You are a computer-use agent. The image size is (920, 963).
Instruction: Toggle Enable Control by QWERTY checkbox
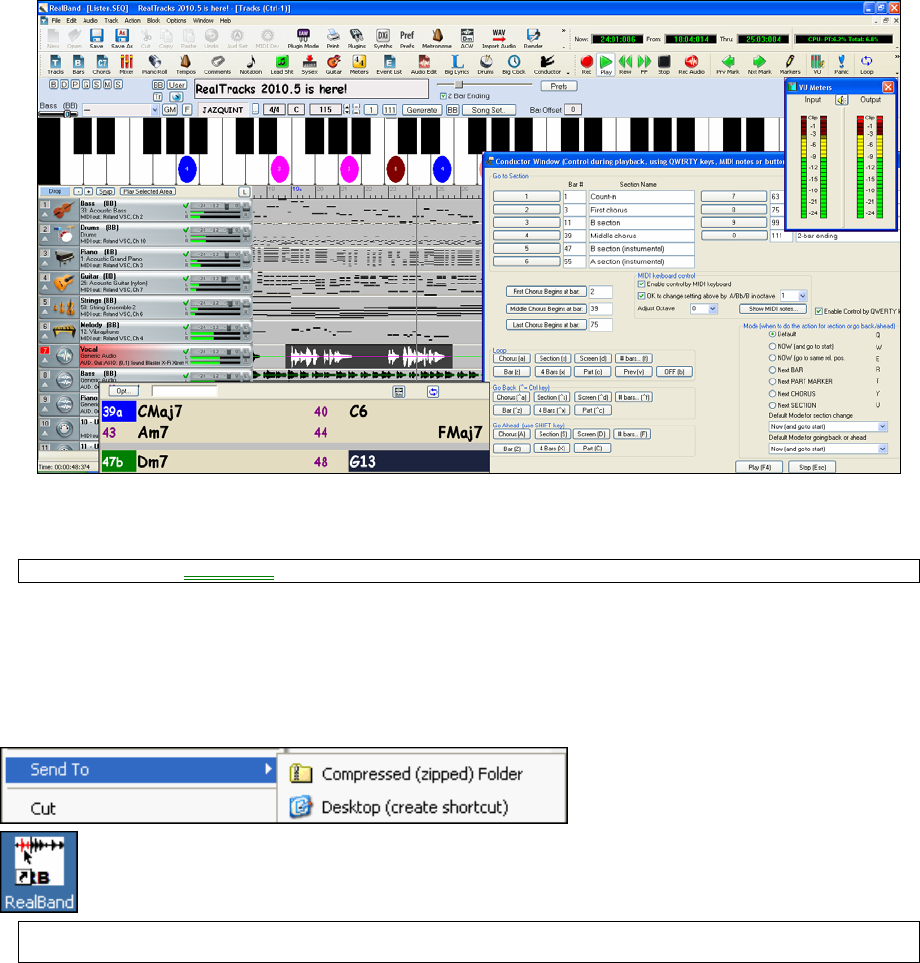click(819, 311)
